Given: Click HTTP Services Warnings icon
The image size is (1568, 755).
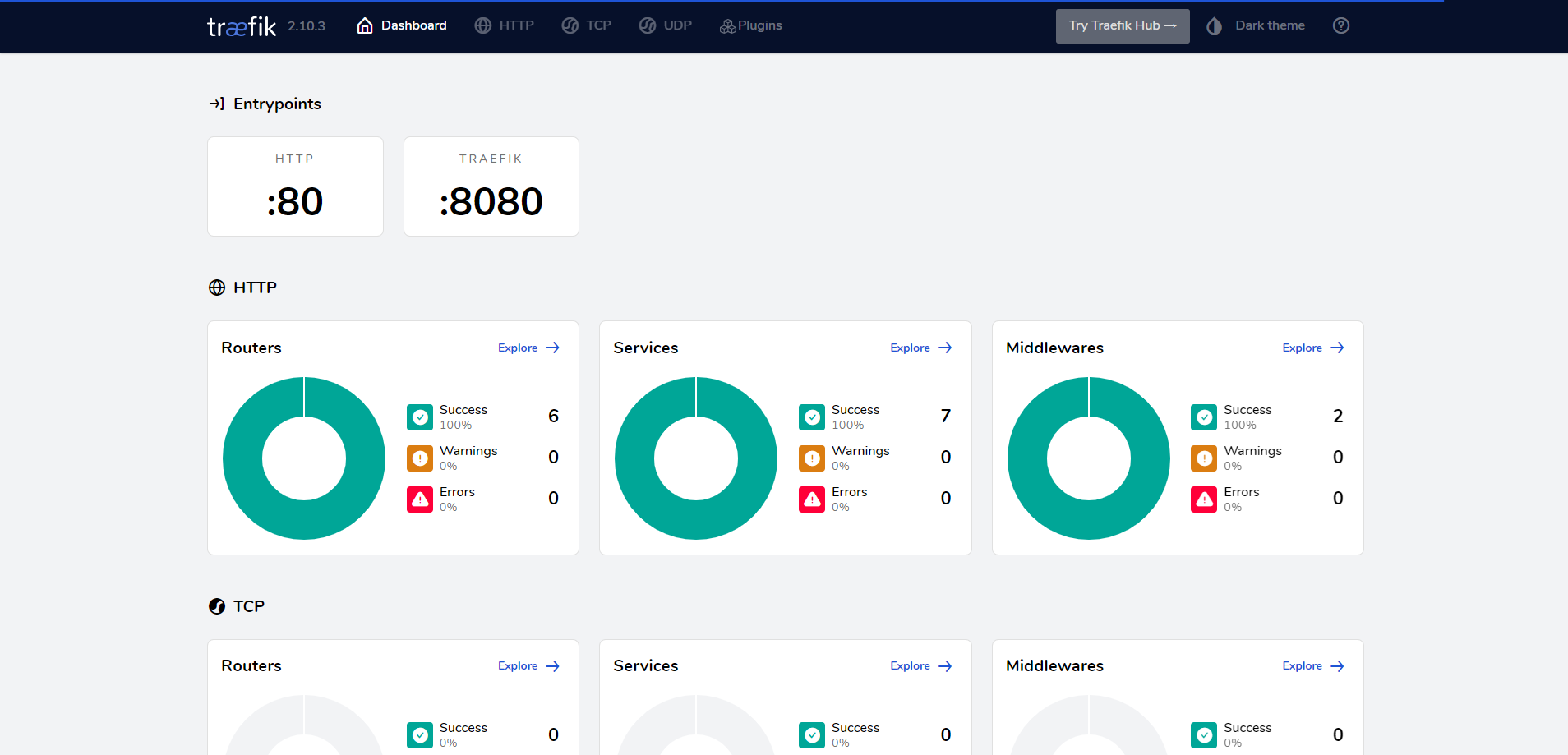Looking at the screenshot, I should tap(812, 458).
